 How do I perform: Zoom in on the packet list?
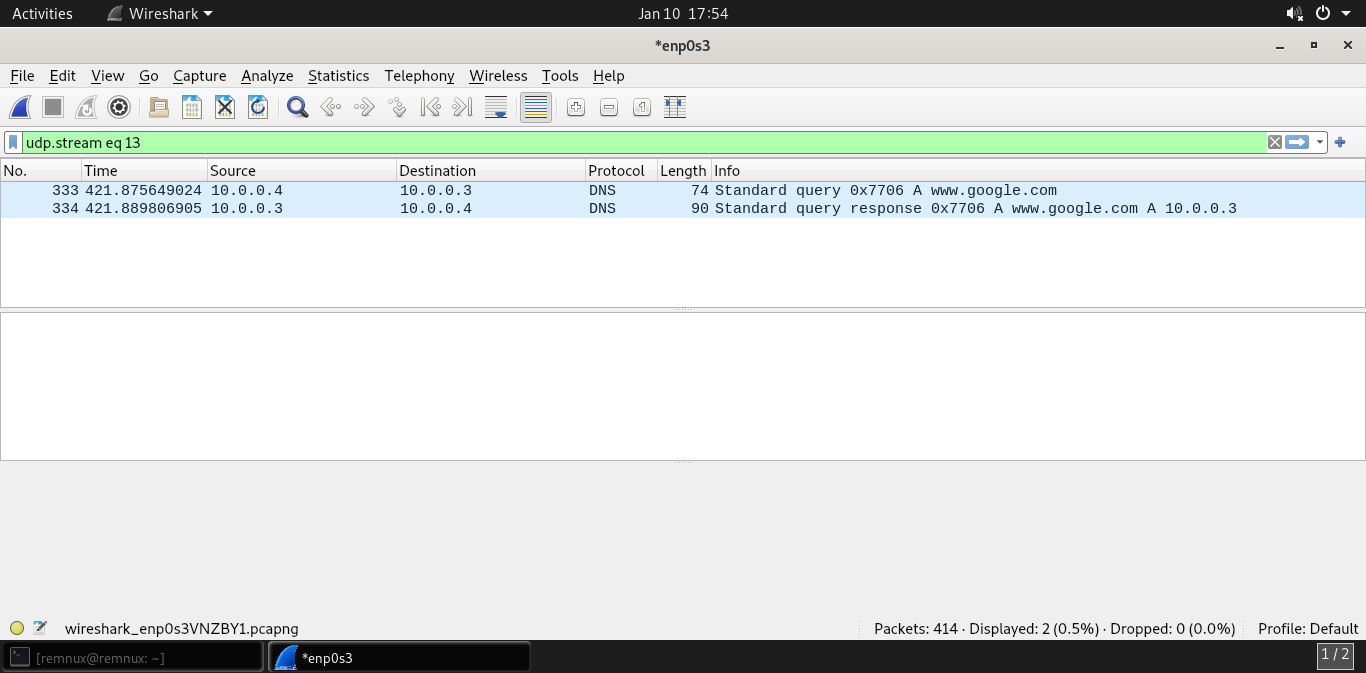[575, 107]
